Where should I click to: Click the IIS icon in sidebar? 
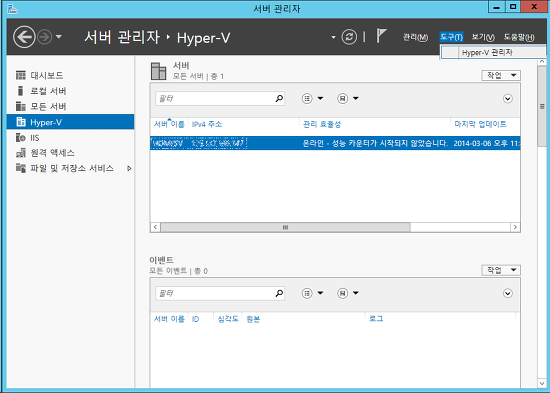pyautogui.click(x=21, y=138)
